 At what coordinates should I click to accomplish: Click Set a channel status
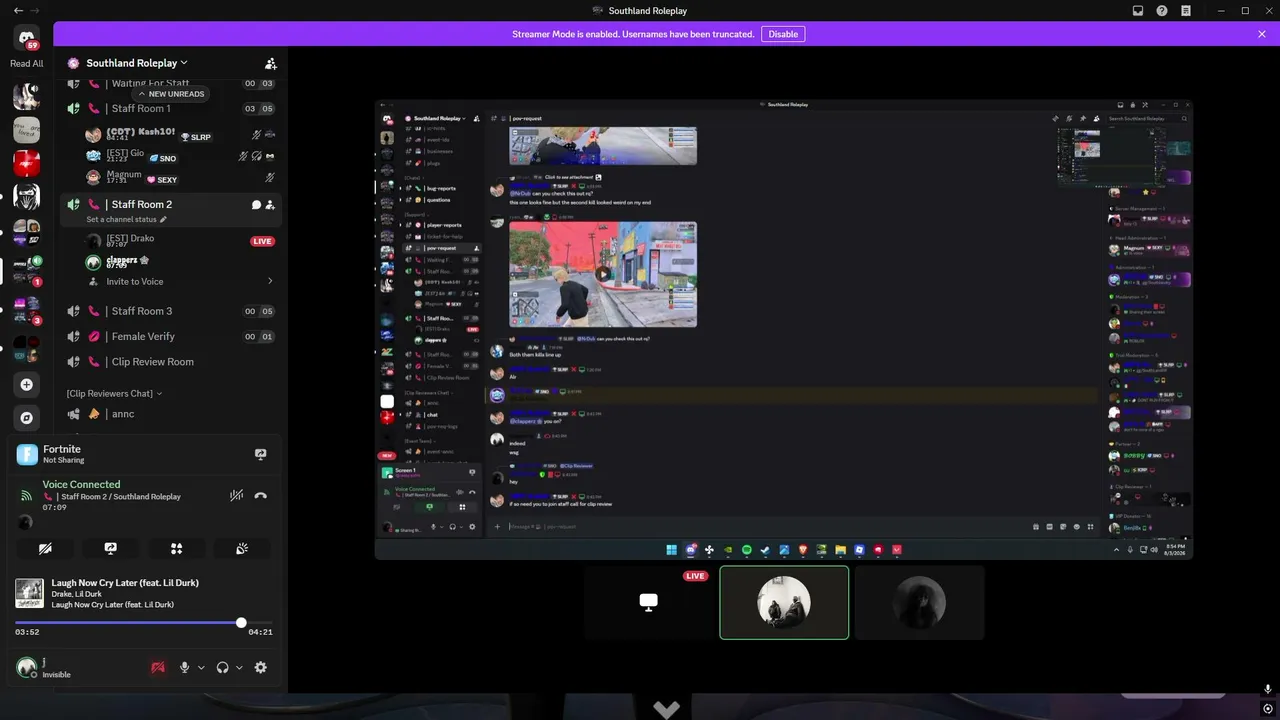tap(121, 220)
